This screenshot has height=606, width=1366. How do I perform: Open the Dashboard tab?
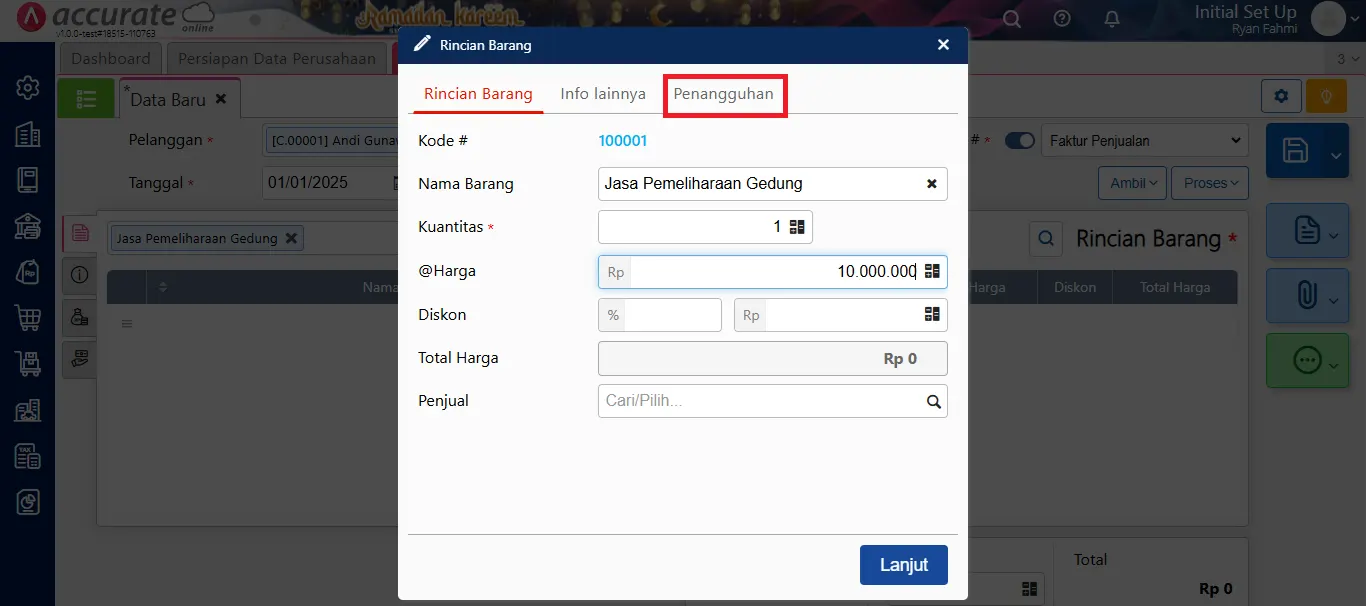click(110, 58)
